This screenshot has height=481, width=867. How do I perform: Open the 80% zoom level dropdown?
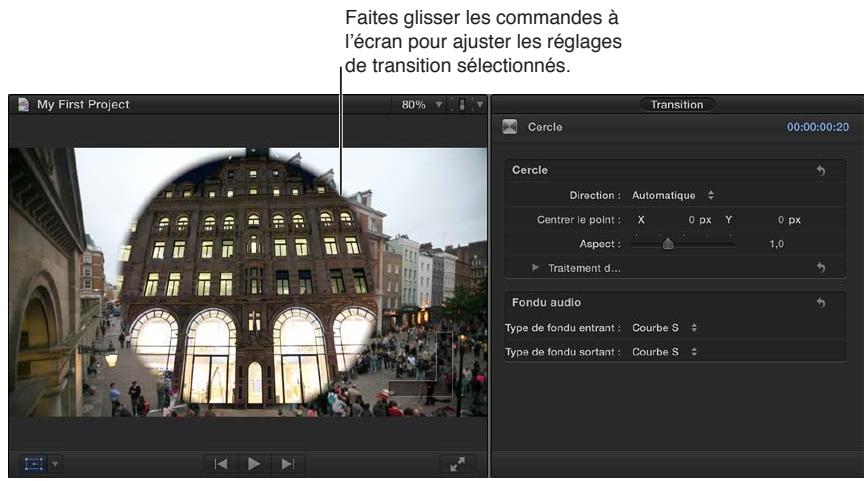click(x=422, y=104)
